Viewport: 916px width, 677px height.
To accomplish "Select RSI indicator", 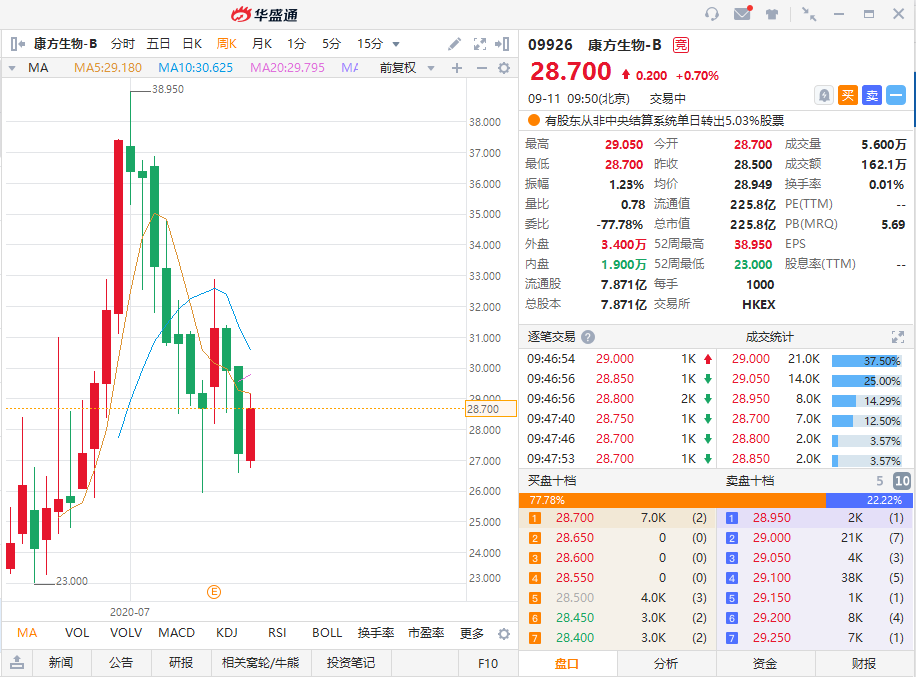I will pos(277,633).
